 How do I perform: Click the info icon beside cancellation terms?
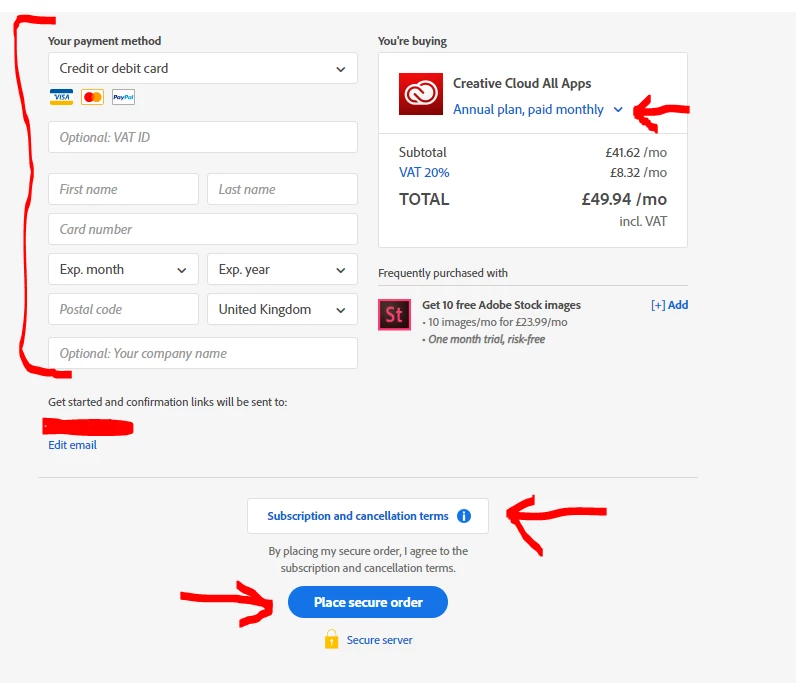(x=464, y=516)
